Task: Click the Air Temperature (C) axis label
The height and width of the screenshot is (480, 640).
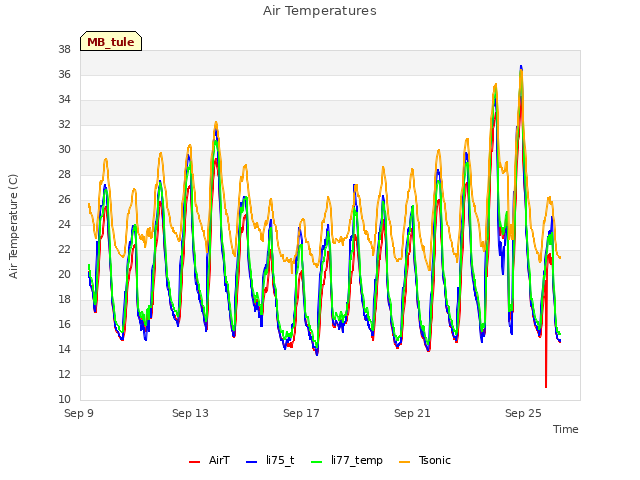Action: point(13,226)
